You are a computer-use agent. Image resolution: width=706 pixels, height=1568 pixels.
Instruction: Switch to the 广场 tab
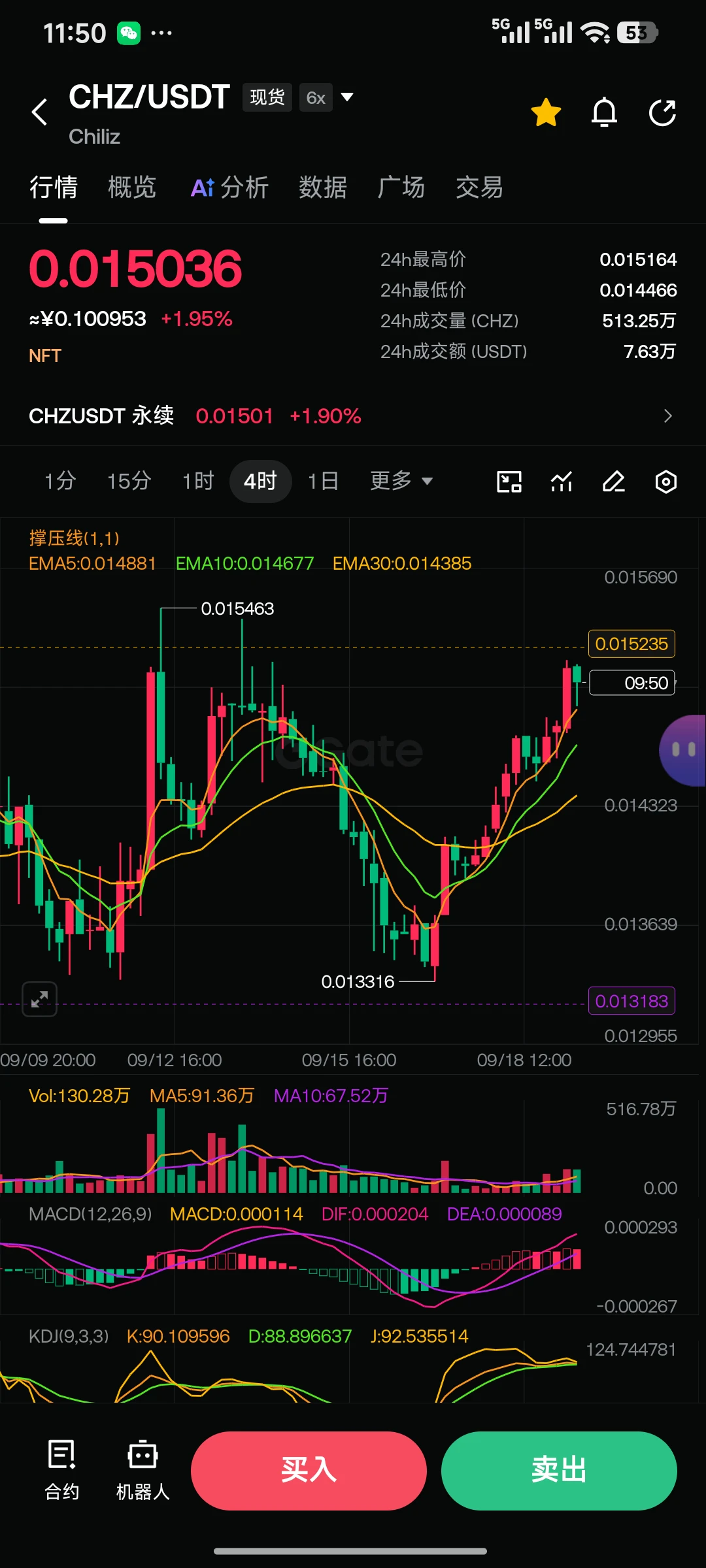tap(401, 187)
